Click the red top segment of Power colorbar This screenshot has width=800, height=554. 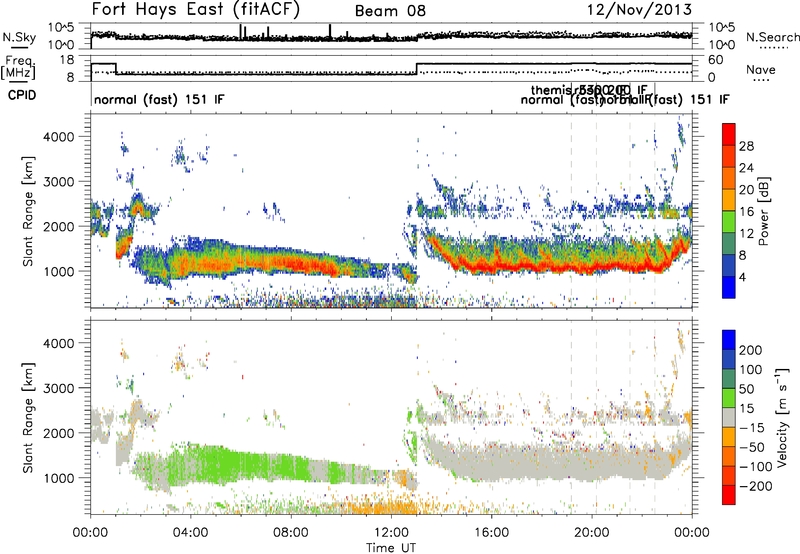point(729,135)
